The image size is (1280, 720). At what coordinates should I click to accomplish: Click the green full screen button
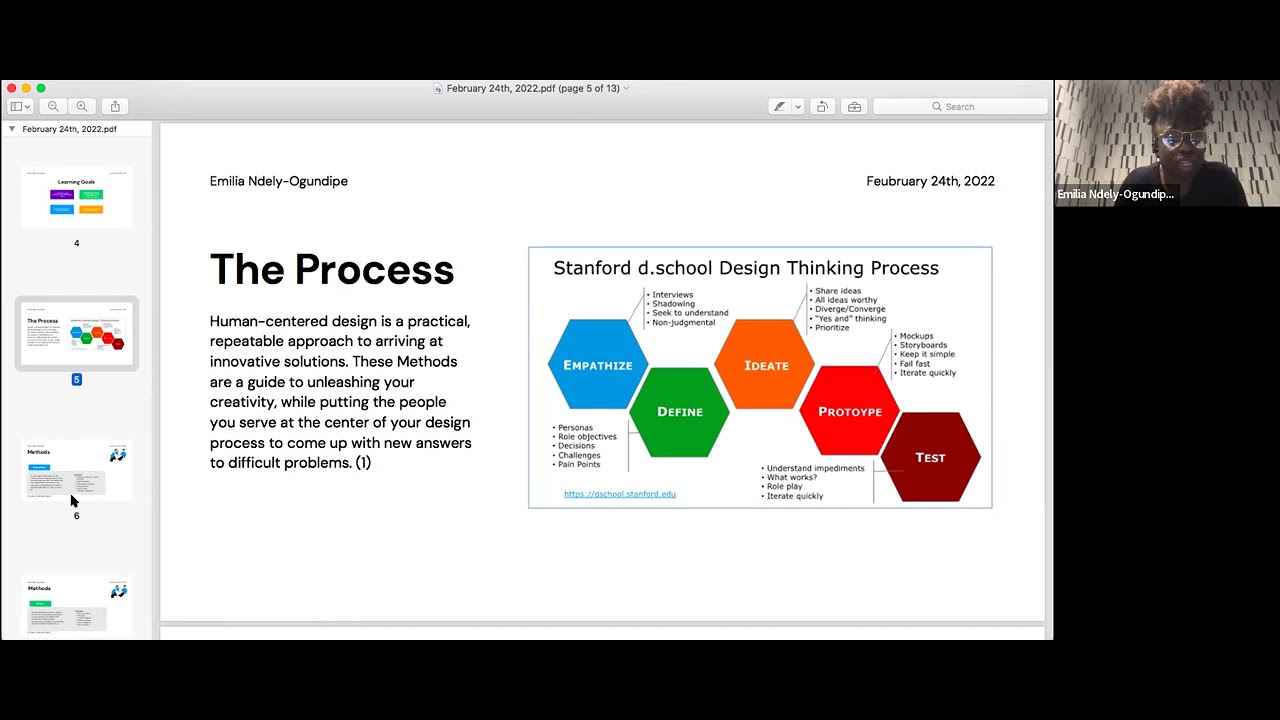[x=41, y=88]
